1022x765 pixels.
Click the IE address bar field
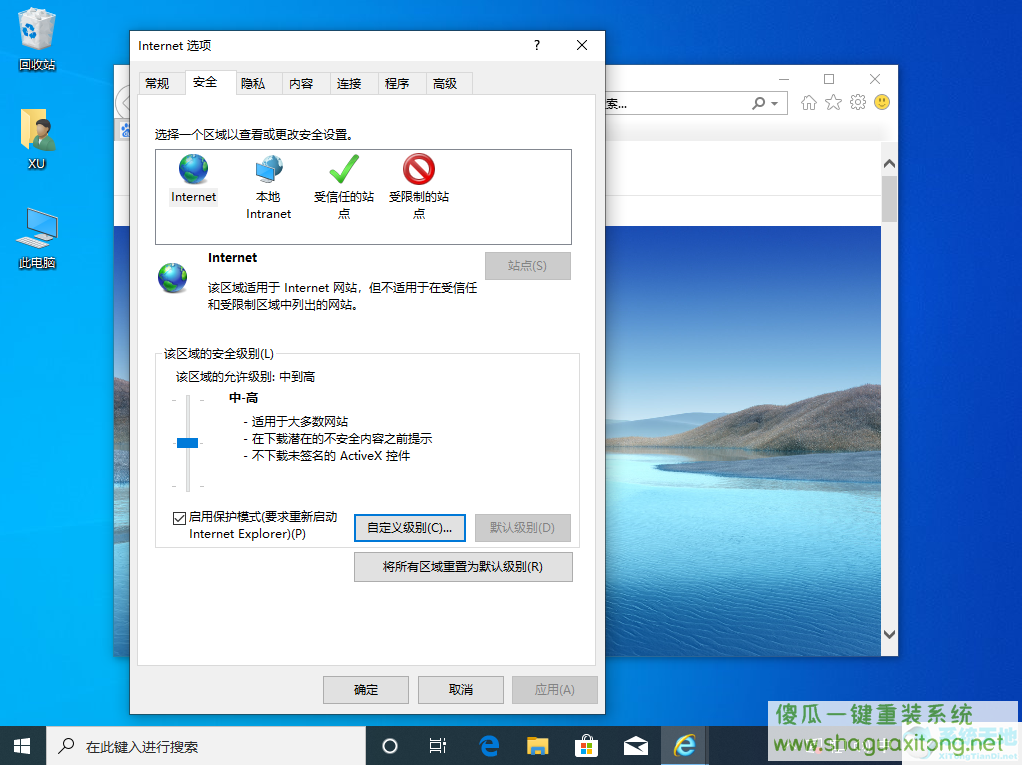(678, 103)
